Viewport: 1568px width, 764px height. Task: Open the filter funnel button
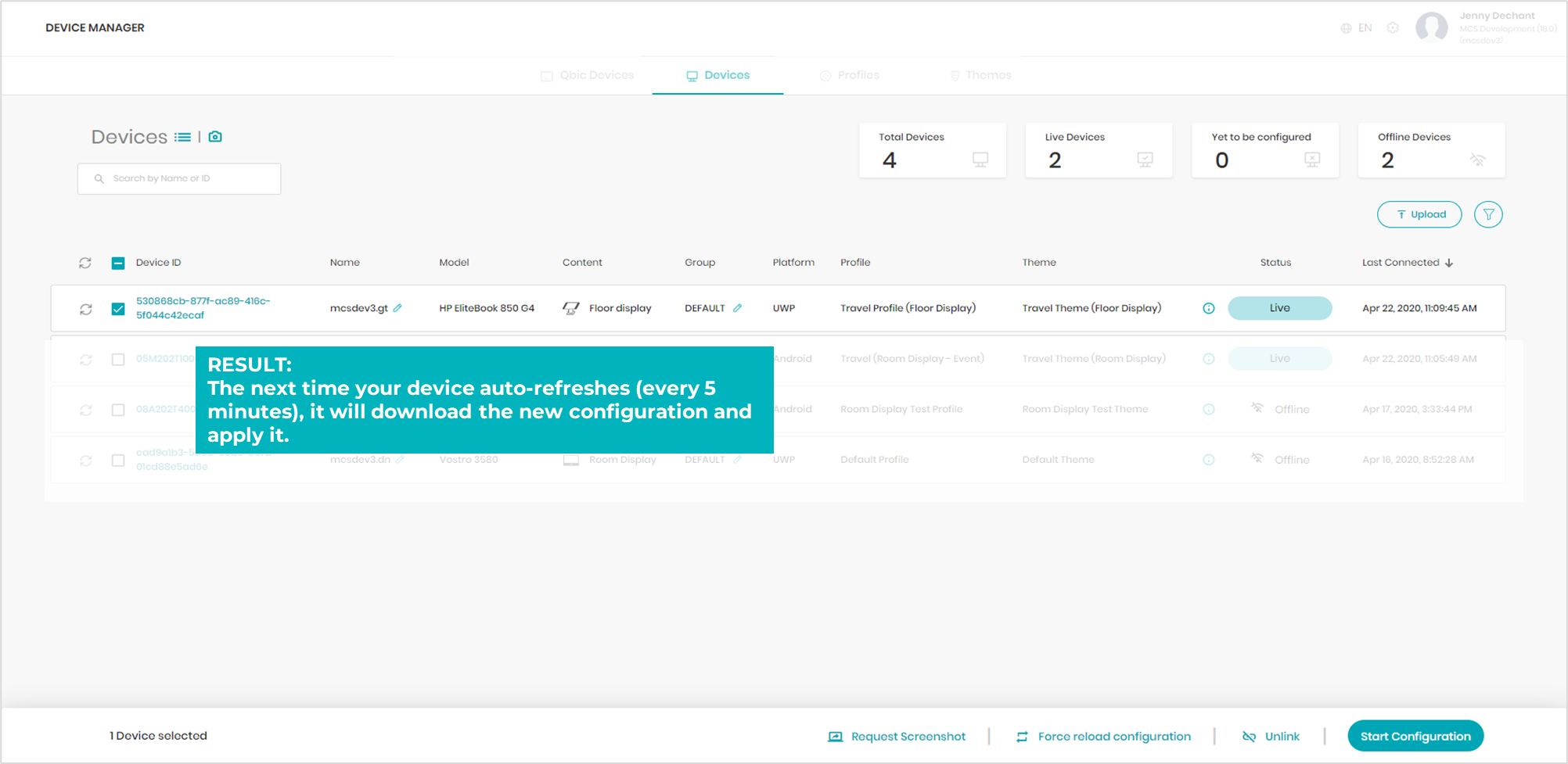(1488, 214)
